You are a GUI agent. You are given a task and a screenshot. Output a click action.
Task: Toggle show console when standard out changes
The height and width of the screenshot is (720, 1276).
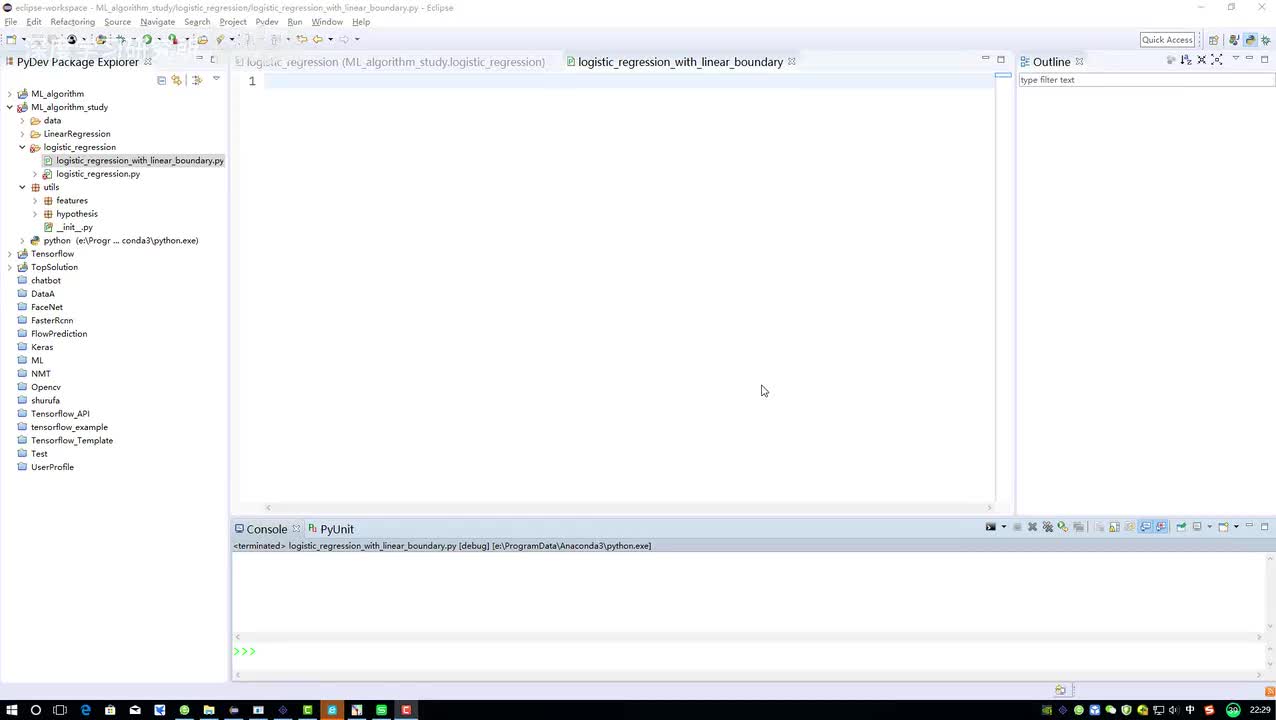coord(1145,527)
